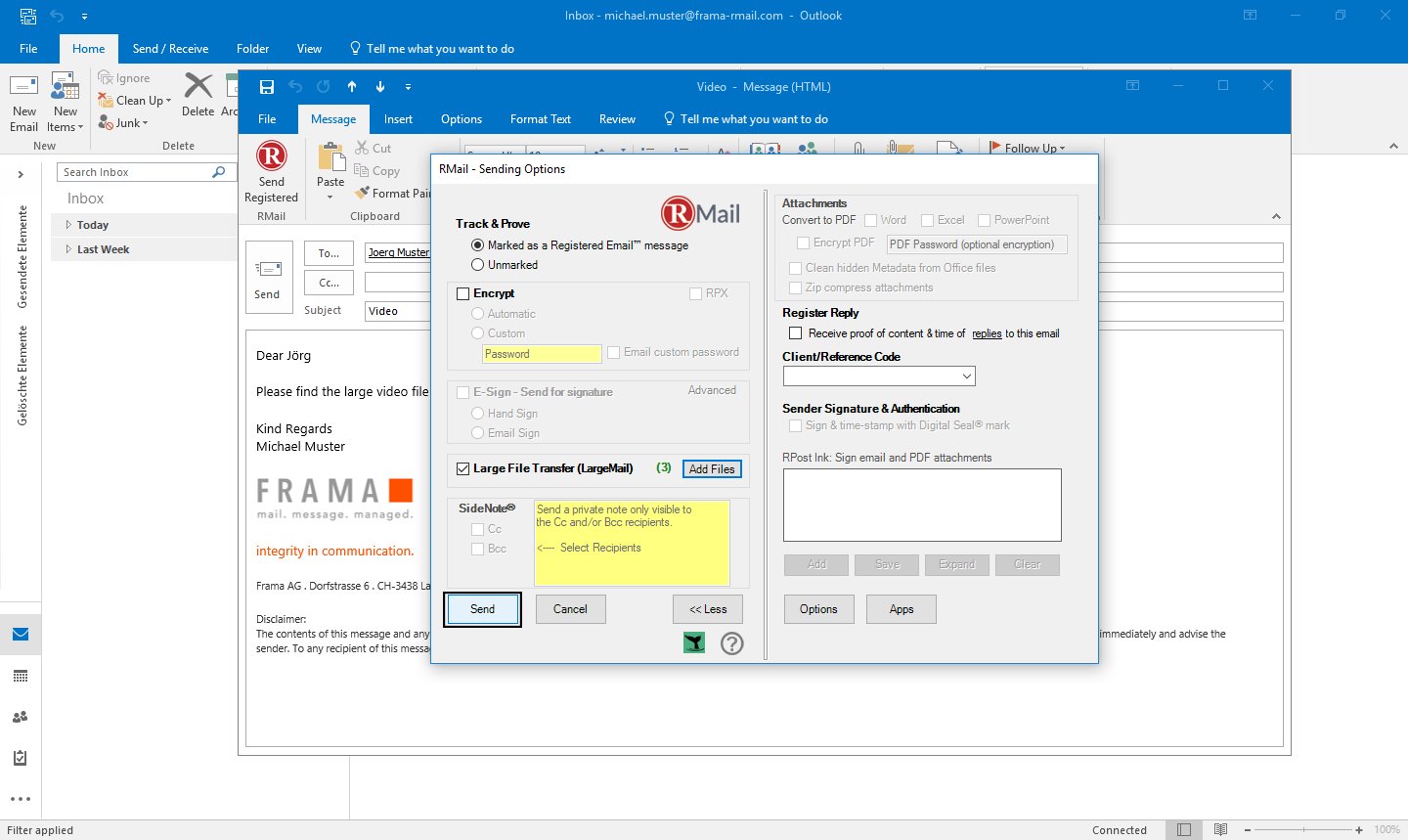
Task: Open the Review tab
Action: [x=617, y=119]
